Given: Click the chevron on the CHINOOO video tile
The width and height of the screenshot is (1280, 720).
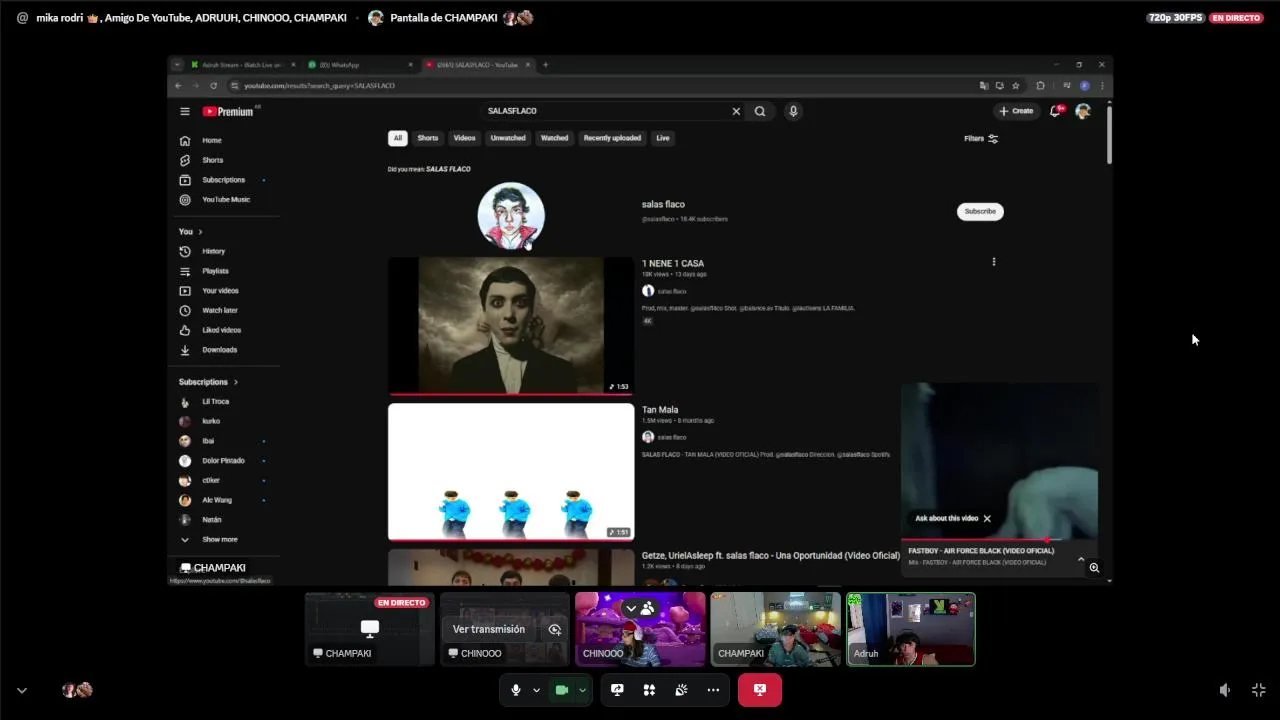Looking at the screenshot, I should [631, 608].
